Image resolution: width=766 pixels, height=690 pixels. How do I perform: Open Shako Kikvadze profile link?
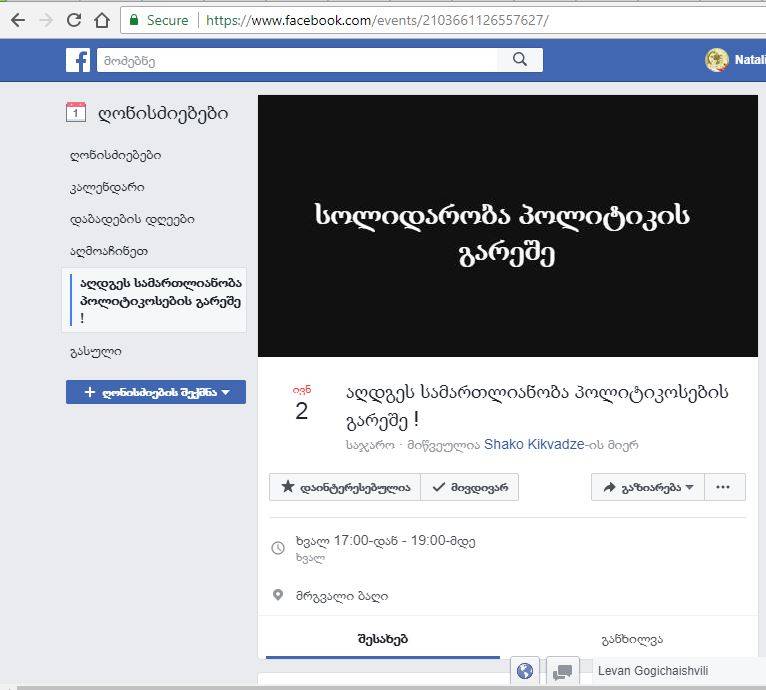click(534, 444)
